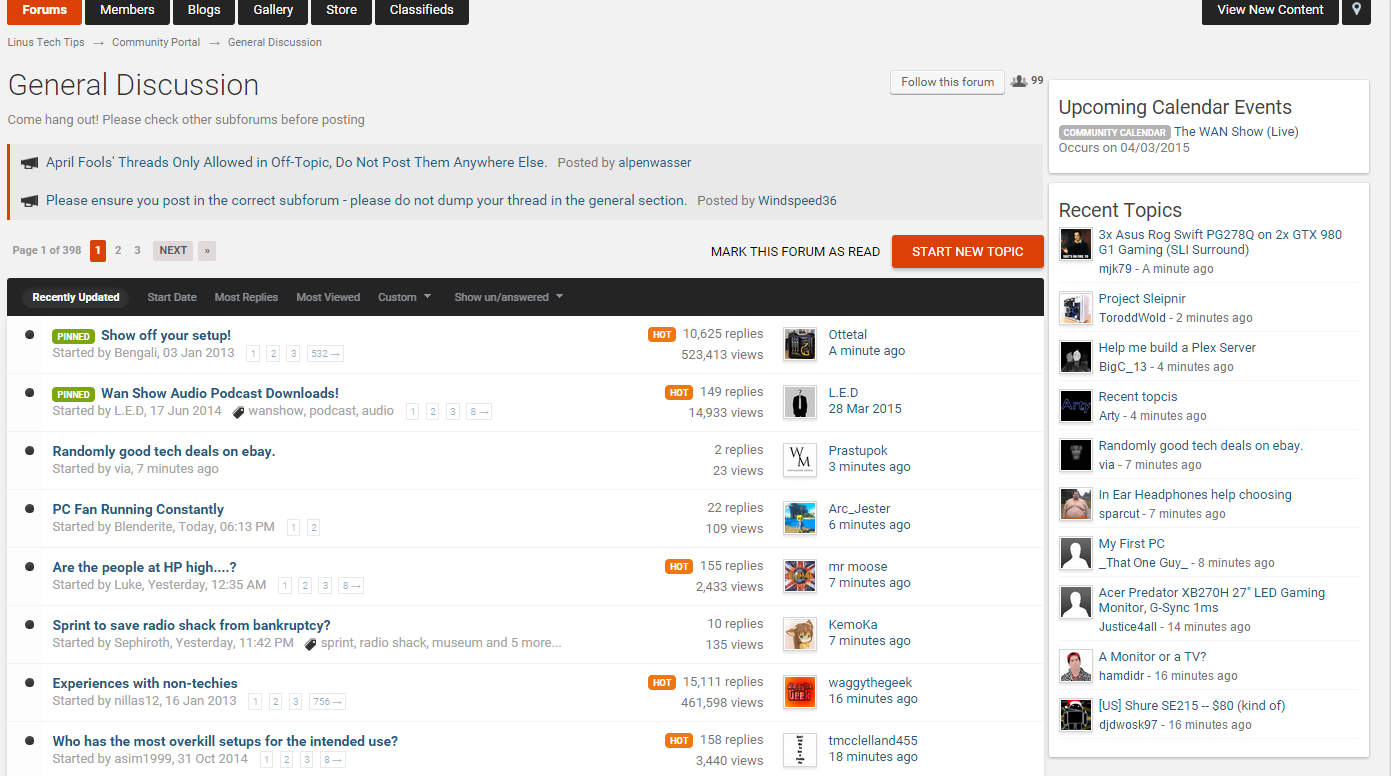Screen dimensions: 1391x776
Task: Open Project Sleipnir recent topic
Action: (x=1142, y=298)
